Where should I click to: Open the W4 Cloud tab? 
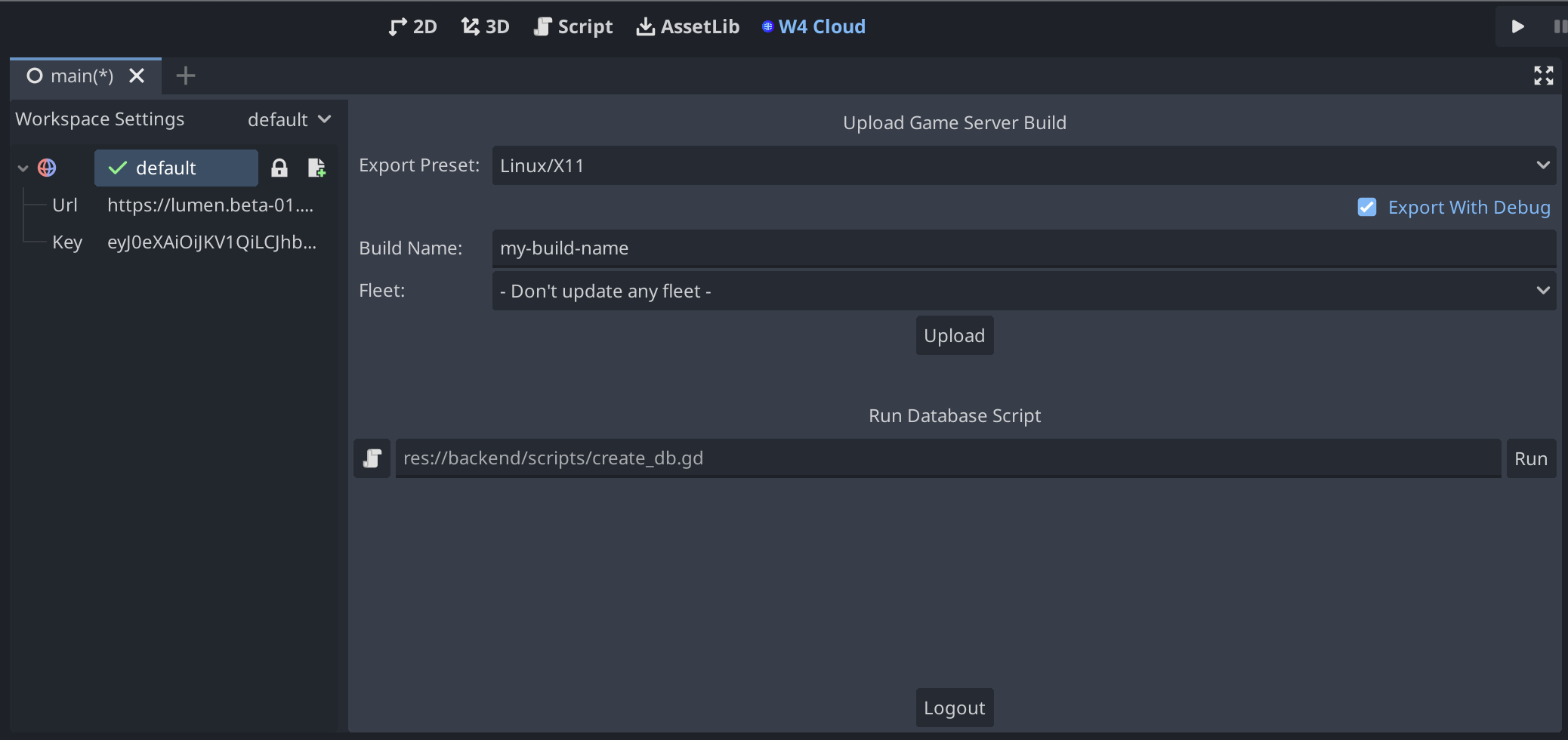[813, 26]
